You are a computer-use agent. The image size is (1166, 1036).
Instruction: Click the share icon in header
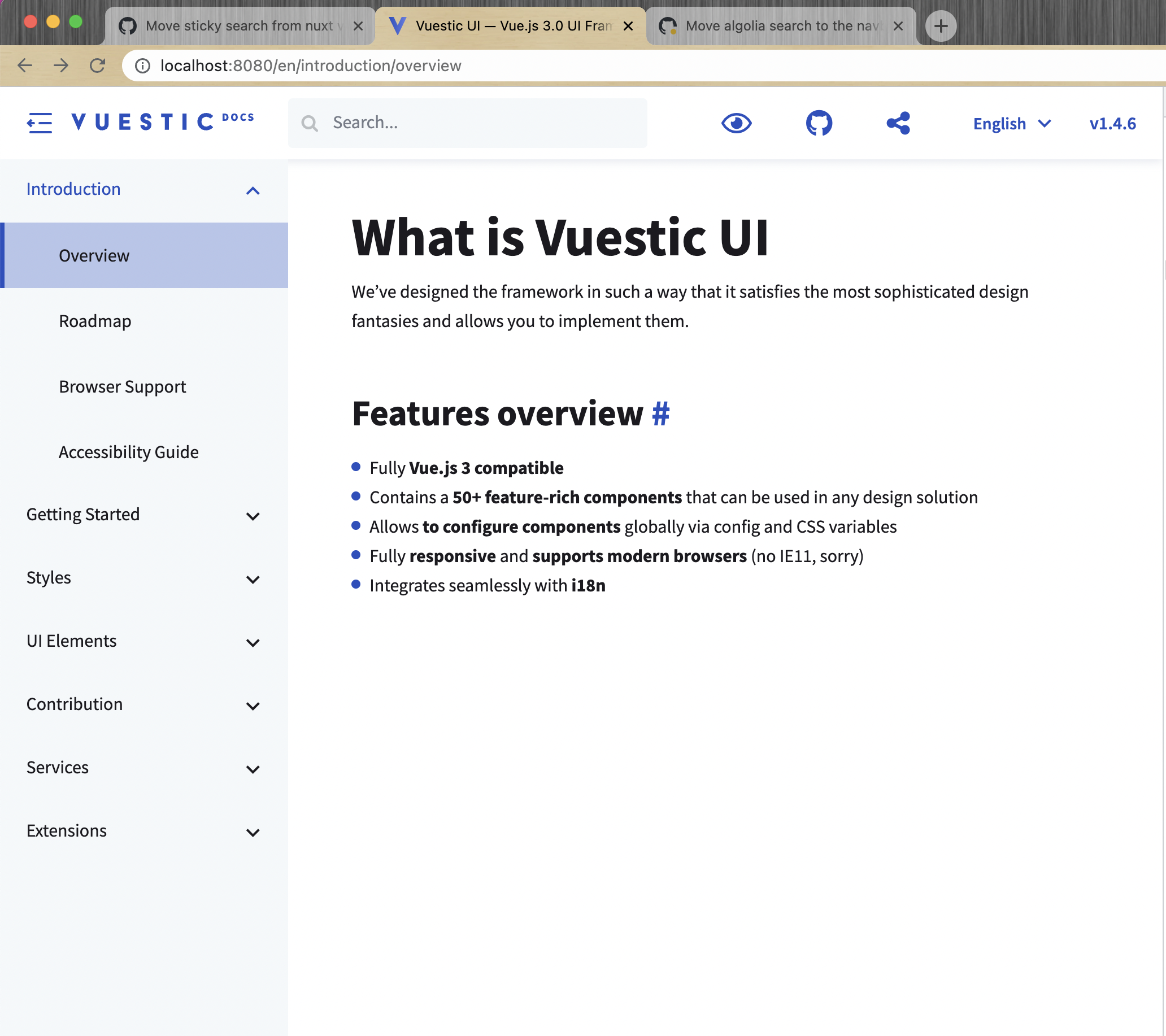[x=898, y=123]
